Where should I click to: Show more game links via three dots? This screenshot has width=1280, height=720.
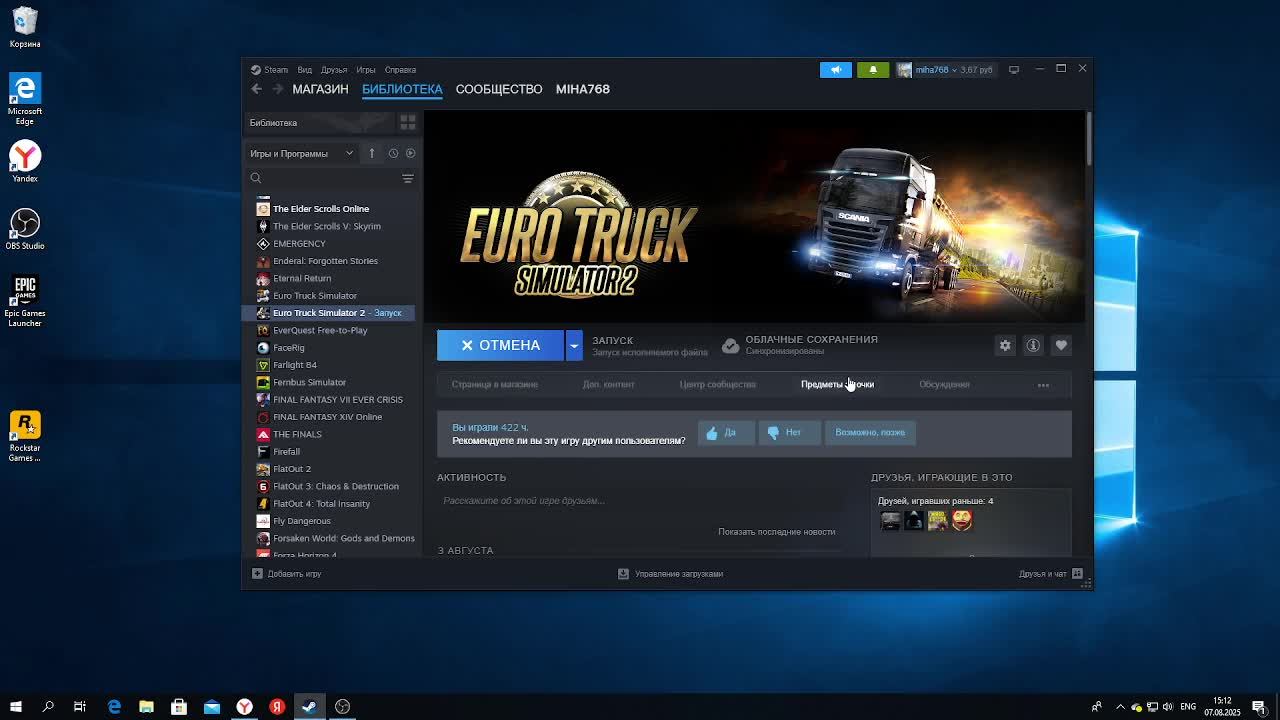point(1043,385)
